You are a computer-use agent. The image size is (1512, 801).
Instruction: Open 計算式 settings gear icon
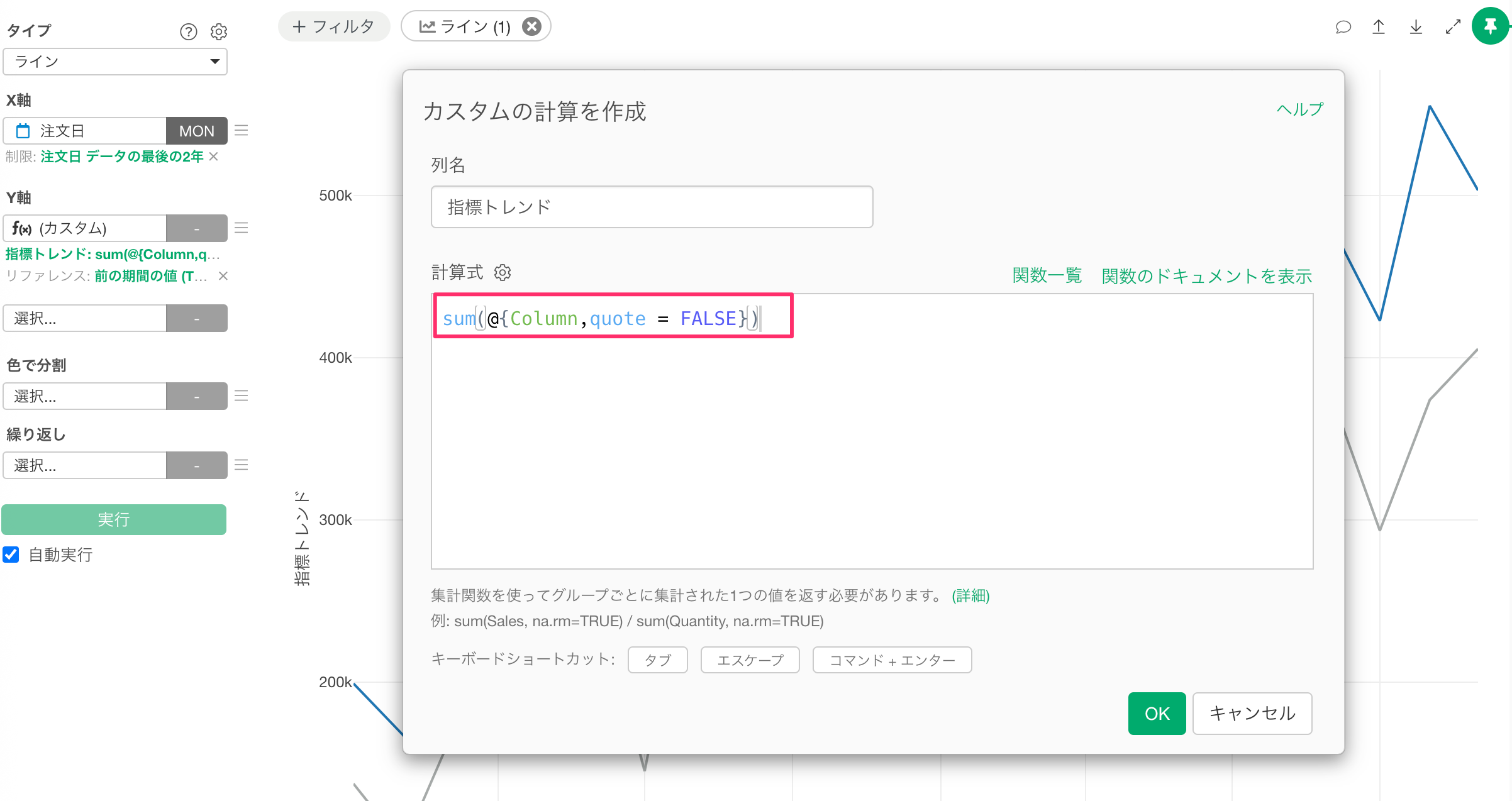pyautogui.click(x=503, y=272)
